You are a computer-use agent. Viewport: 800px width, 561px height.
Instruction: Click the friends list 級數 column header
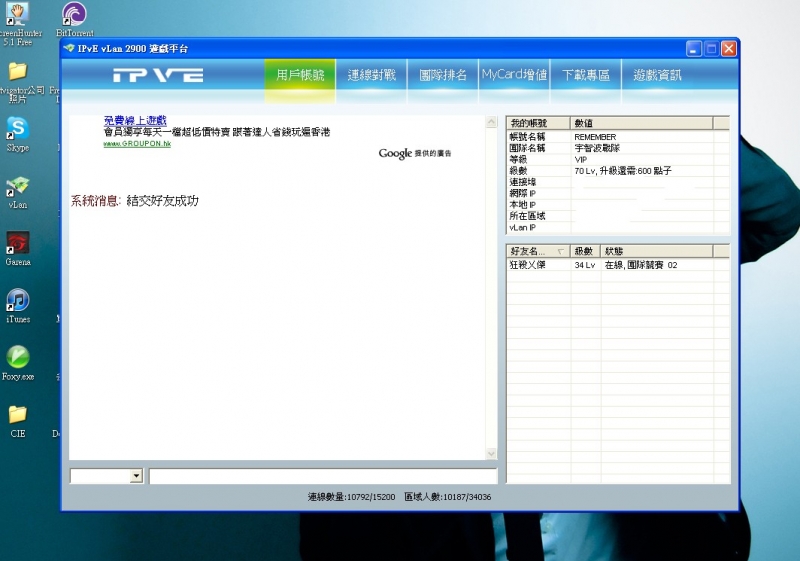point(585,251)
